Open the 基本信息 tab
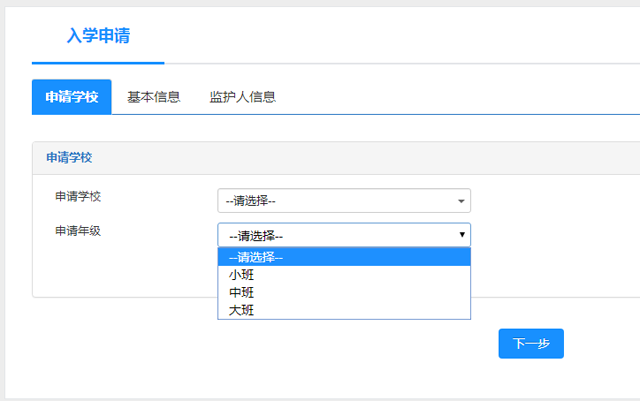Screen dimensions: 640x401 tap(153, 97)
